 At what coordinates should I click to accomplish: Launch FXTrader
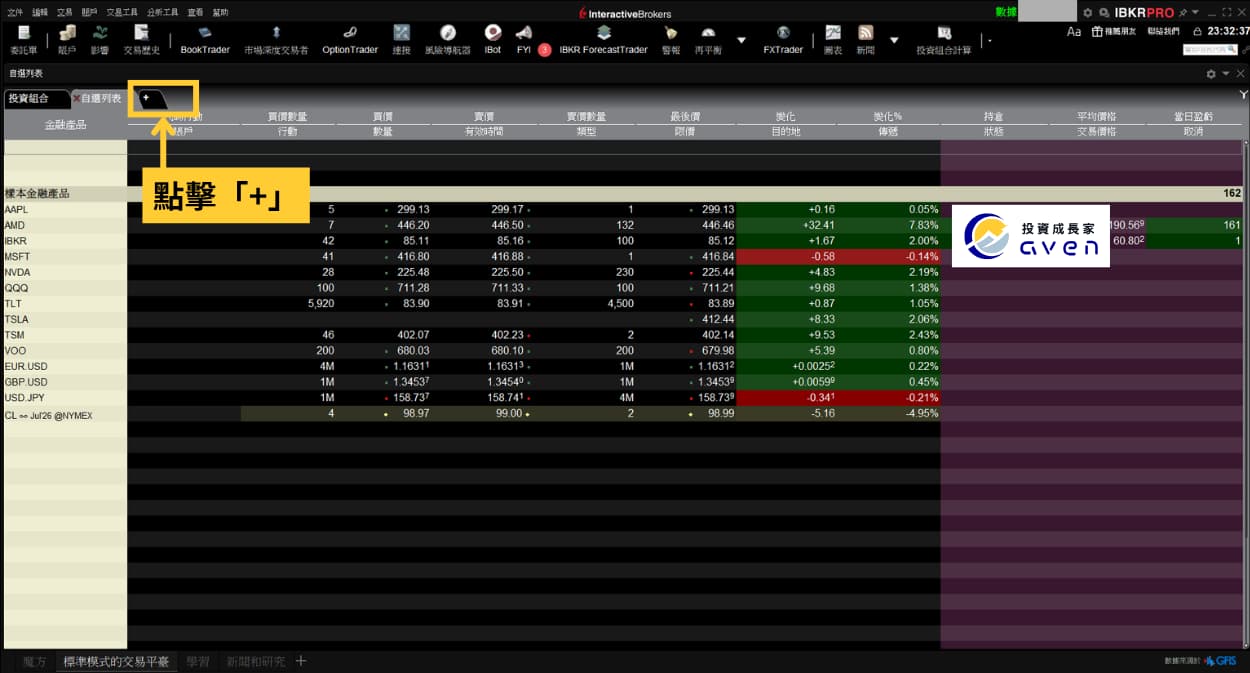783,40
